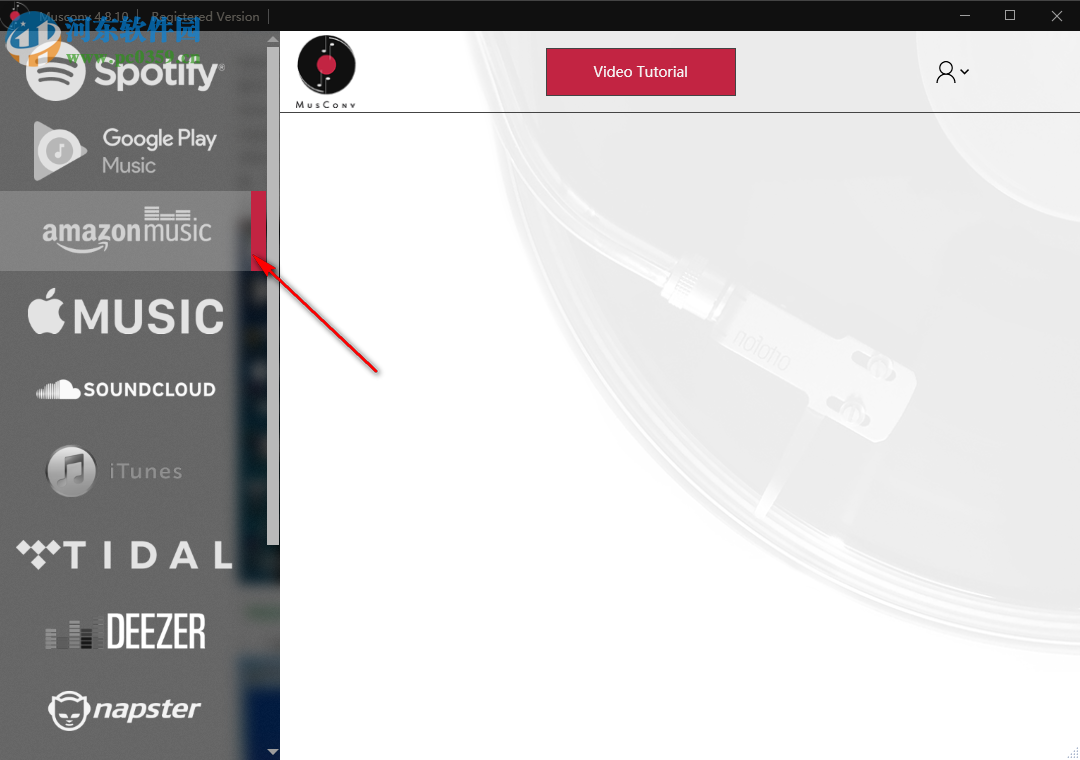Select the Napster service logo
This screenshot has height=760, width=1080.
coord(125,710)
